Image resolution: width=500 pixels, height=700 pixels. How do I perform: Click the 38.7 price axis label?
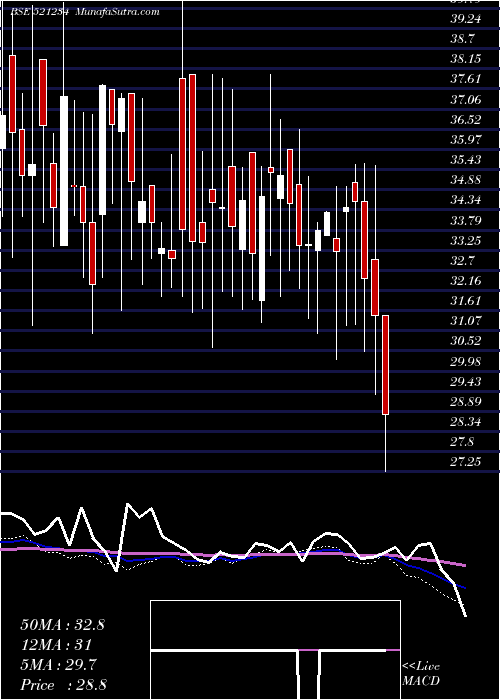pos(462,39)
